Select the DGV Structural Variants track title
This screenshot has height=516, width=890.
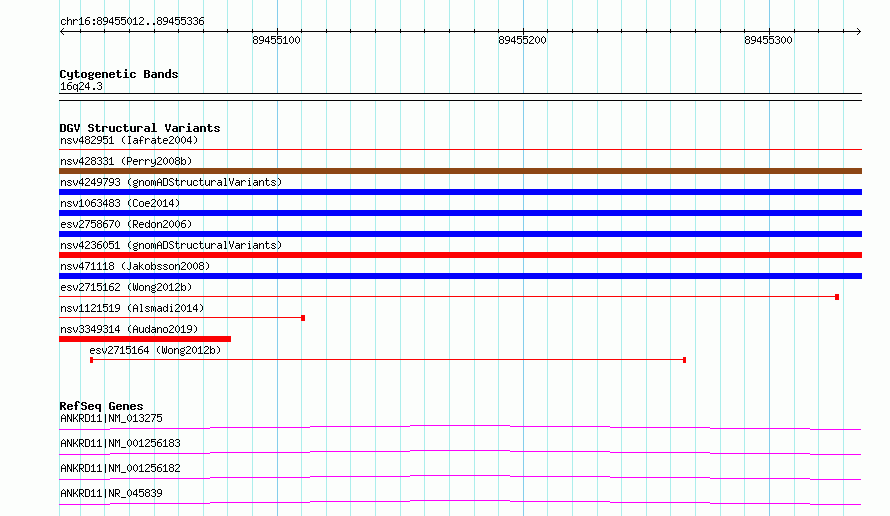tap(140, 128)
